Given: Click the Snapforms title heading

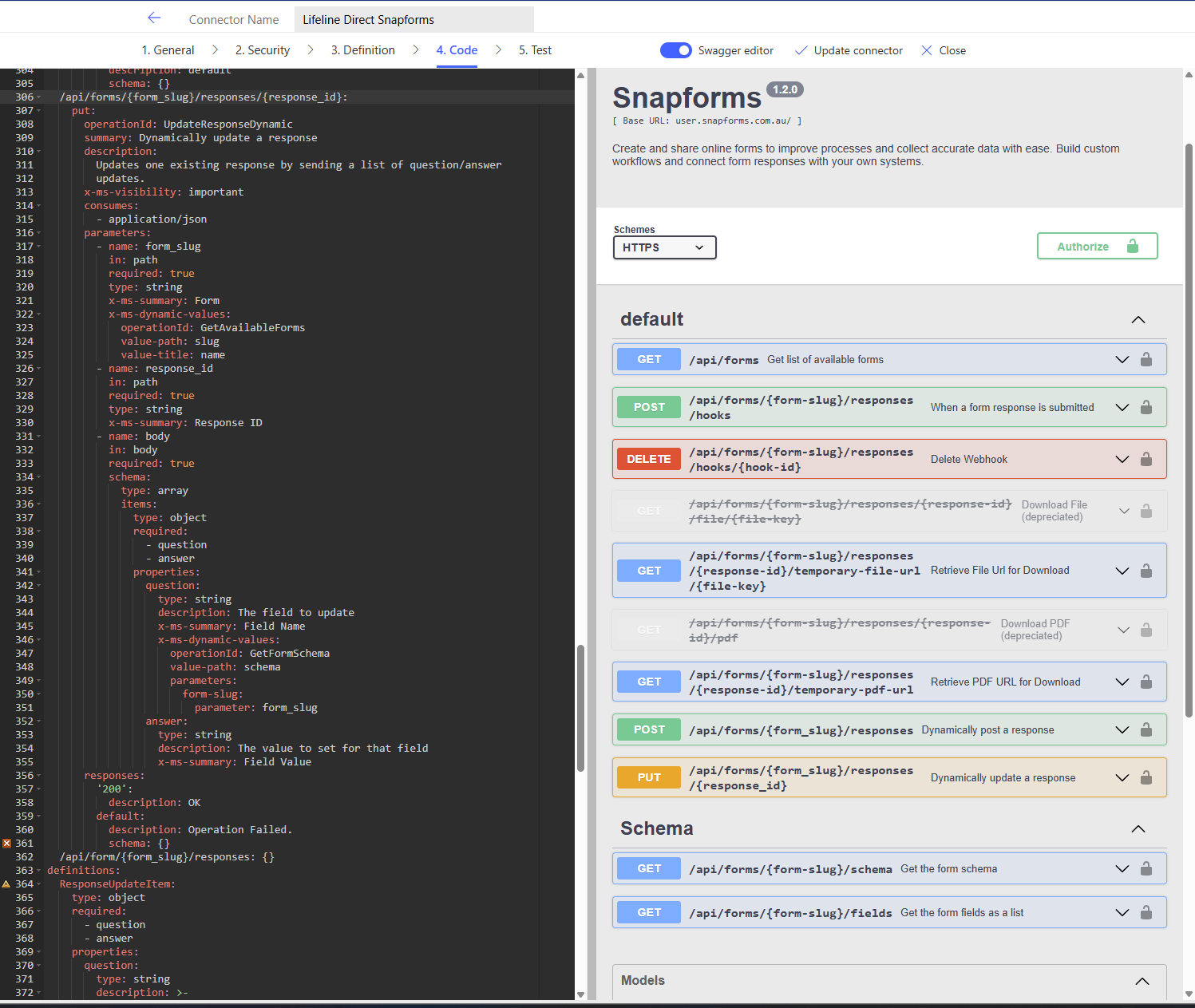Looking at the screenshot, I should [x=687, y=97].
